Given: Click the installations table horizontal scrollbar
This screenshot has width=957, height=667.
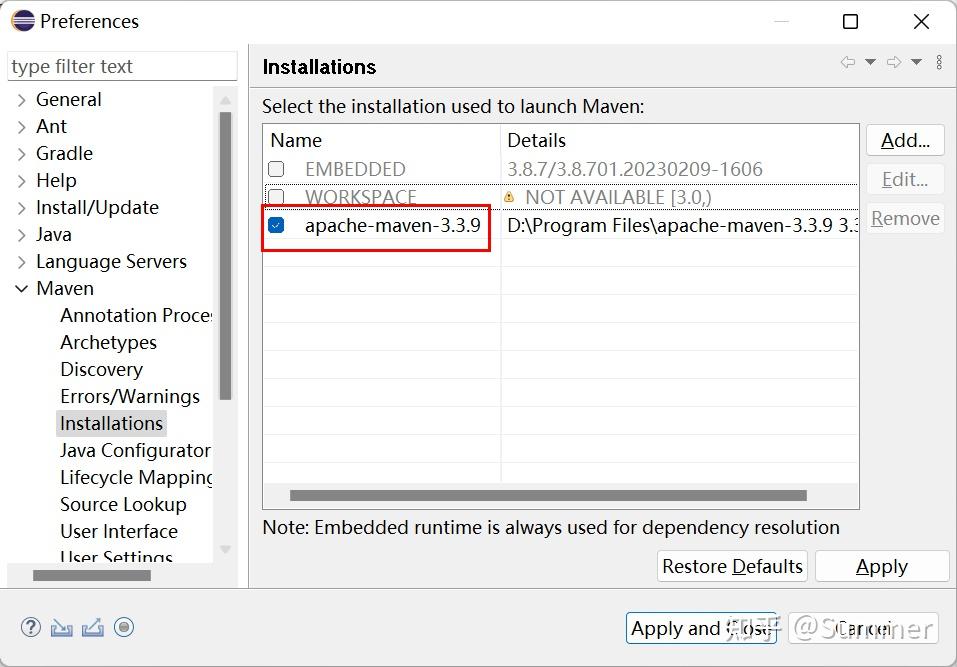Looking at the screenshot, I should click(x=548, y=496).
